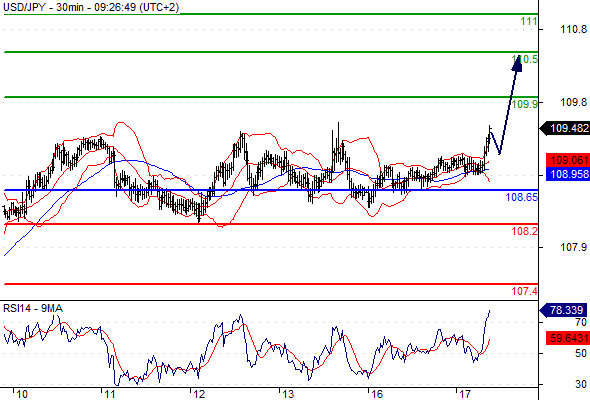Click the red 109.061 price label
590x400 pixels.
pyautogui.click(x=568, y=160)
